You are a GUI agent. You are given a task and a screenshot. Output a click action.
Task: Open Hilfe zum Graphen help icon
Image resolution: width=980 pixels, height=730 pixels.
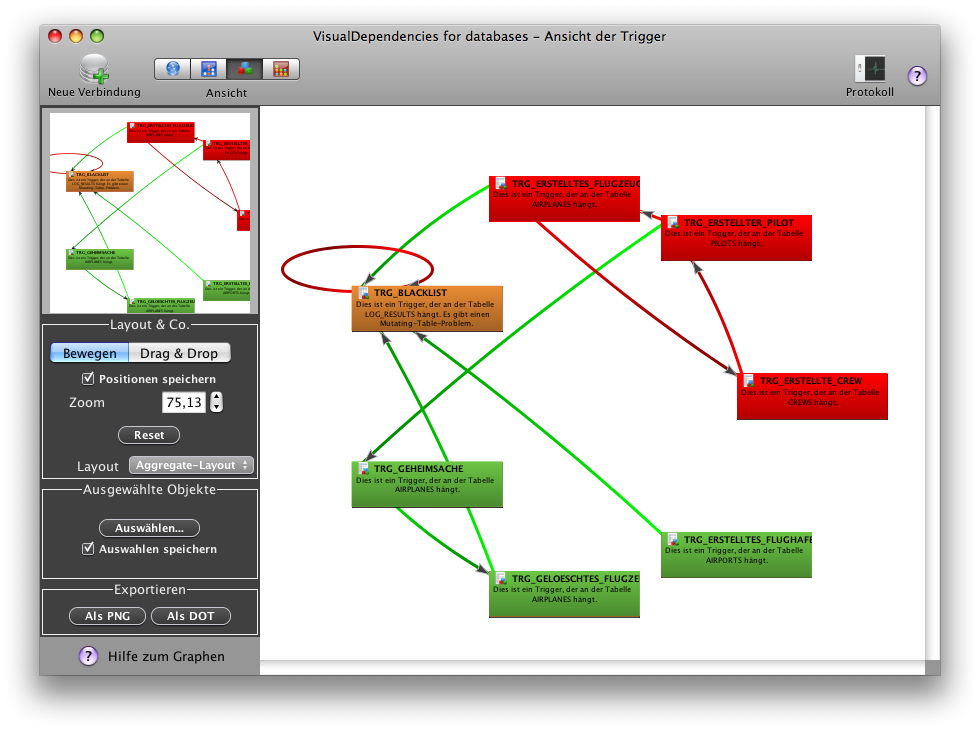(88, 656)
